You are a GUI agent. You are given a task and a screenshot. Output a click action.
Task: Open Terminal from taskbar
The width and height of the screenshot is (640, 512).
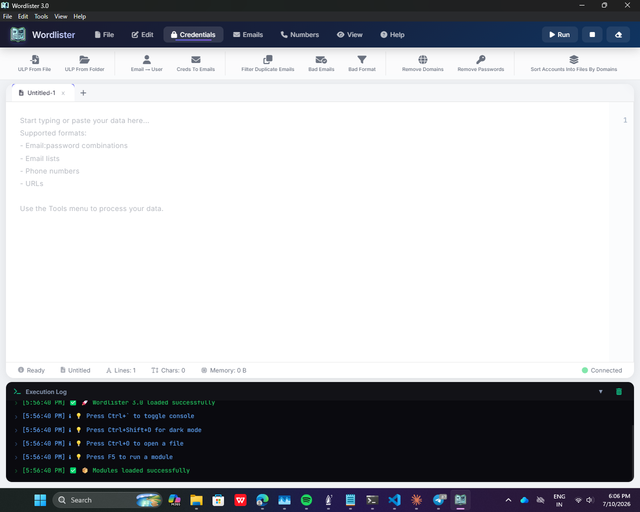pyautogui.click(x=372, y=500)
